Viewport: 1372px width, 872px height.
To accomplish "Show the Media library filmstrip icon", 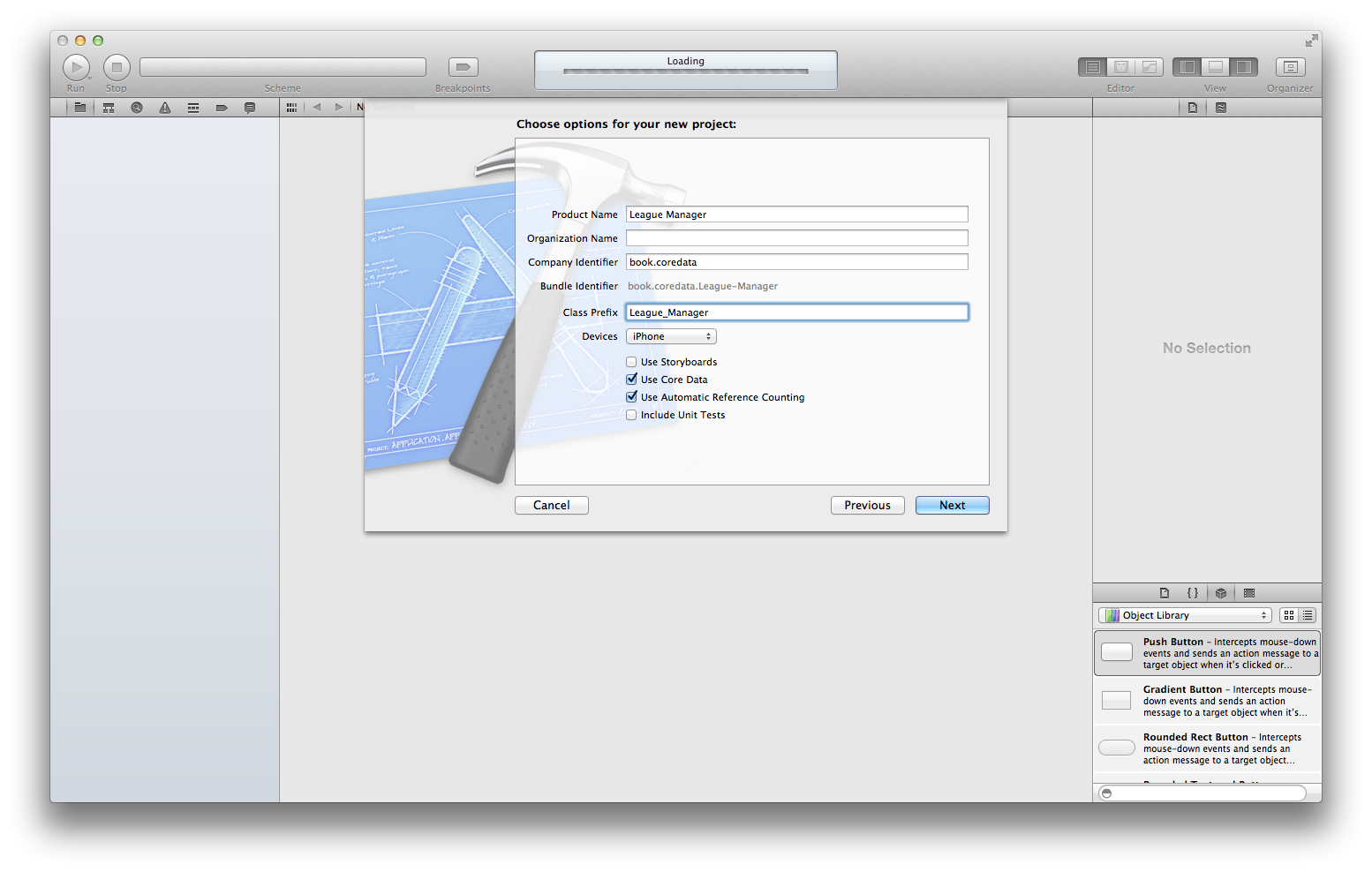I will pyautogui.click(x=1249, y=593).
